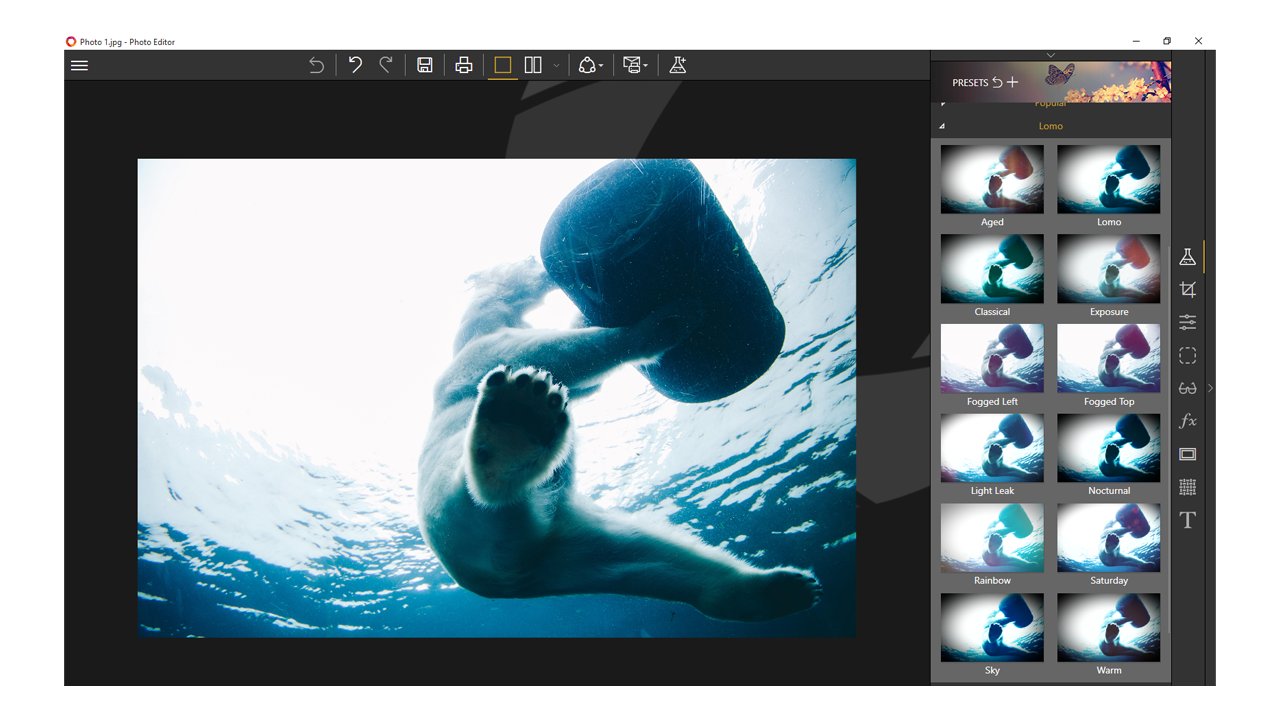Open the hamburger main menu

tap(80, 66)
